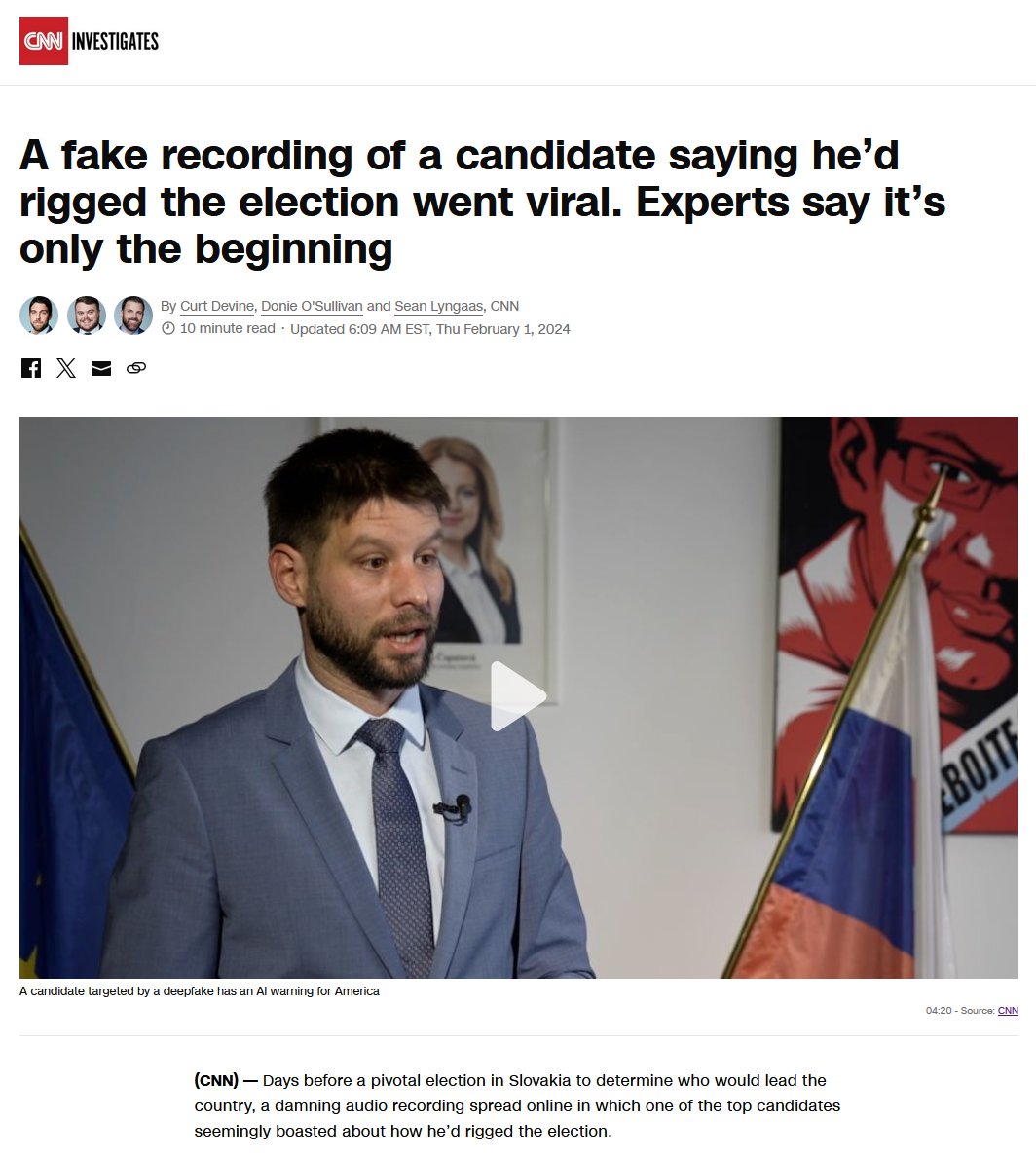1036x1157 pixels.
Task: Open Curt Devine author profile
Action: [x=217, y=306]
